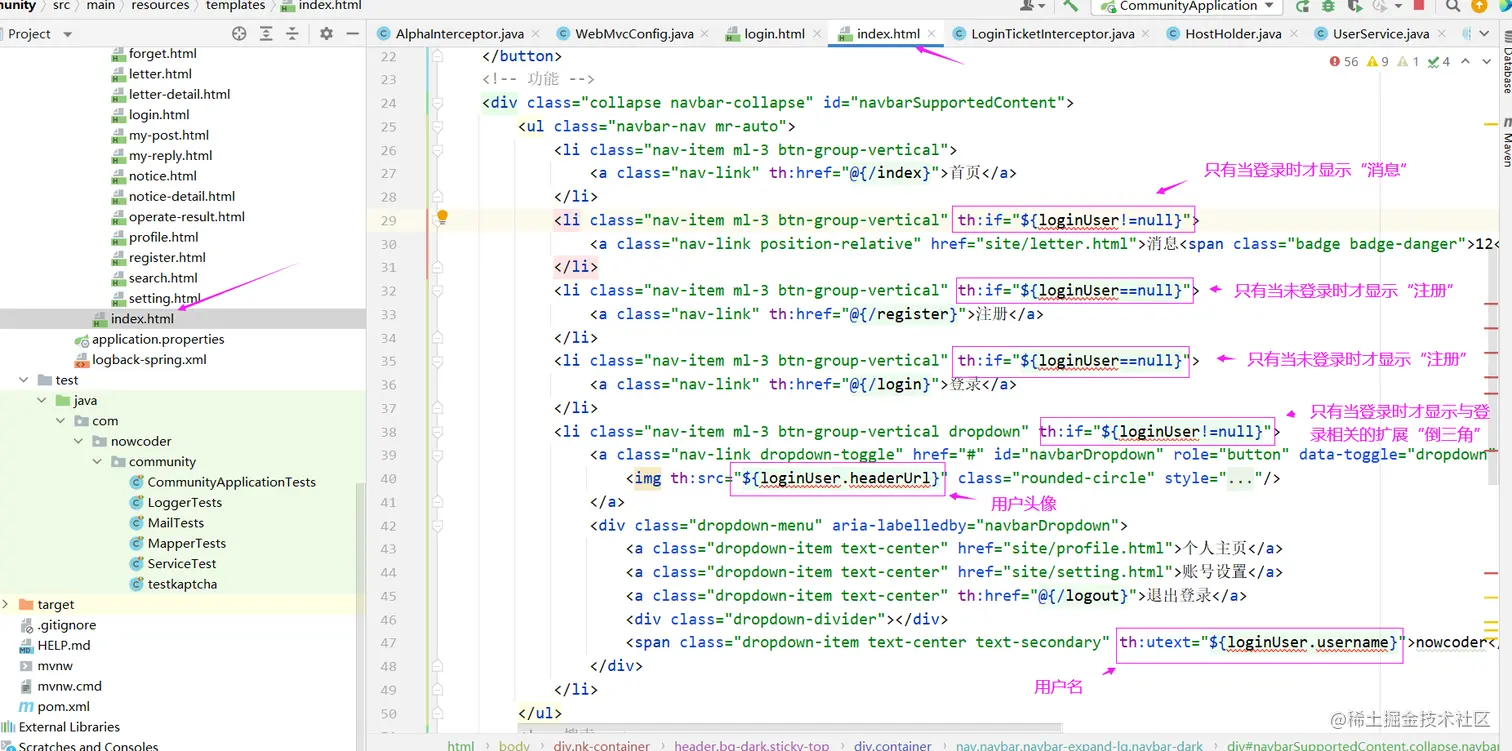Screen dimensions: 1512x751
Task: Click the Debug bug icon
Action: [1326, 5]
